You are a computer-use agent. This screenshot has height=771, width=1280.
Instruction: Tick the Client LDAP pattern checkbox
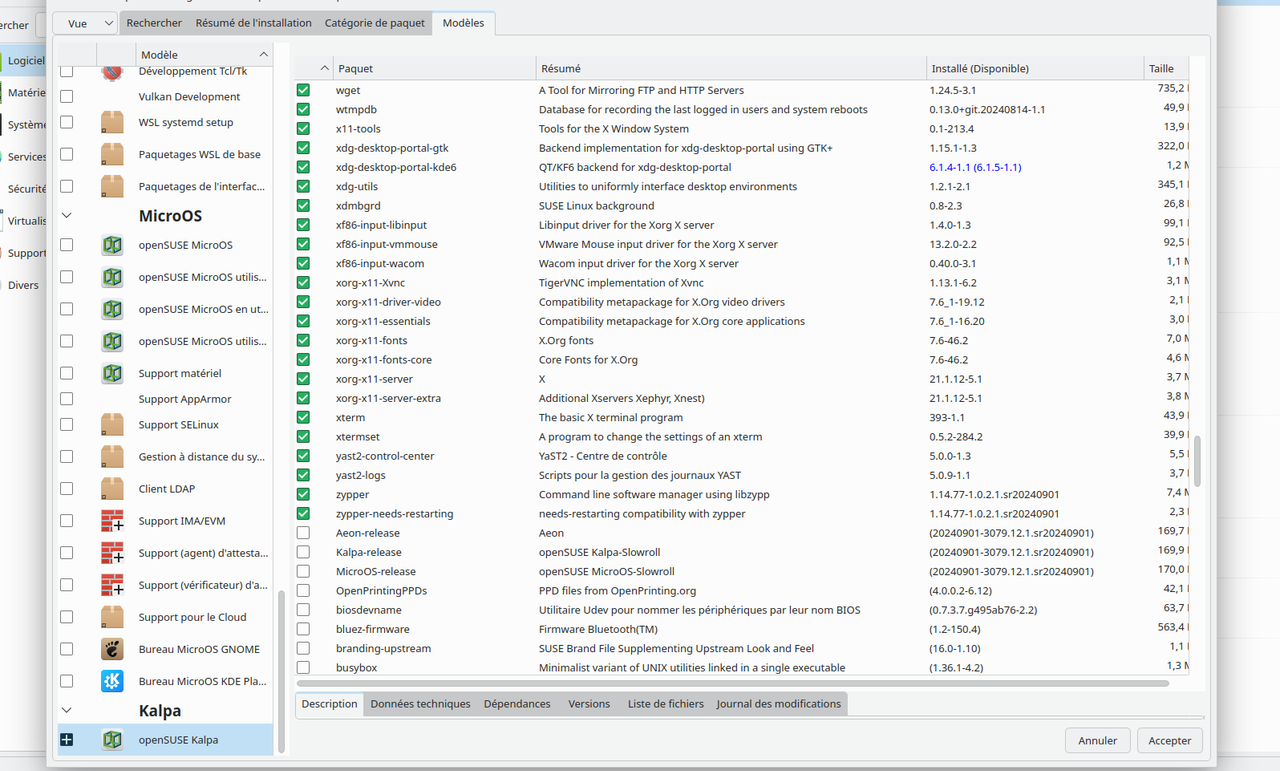point(67,488)
